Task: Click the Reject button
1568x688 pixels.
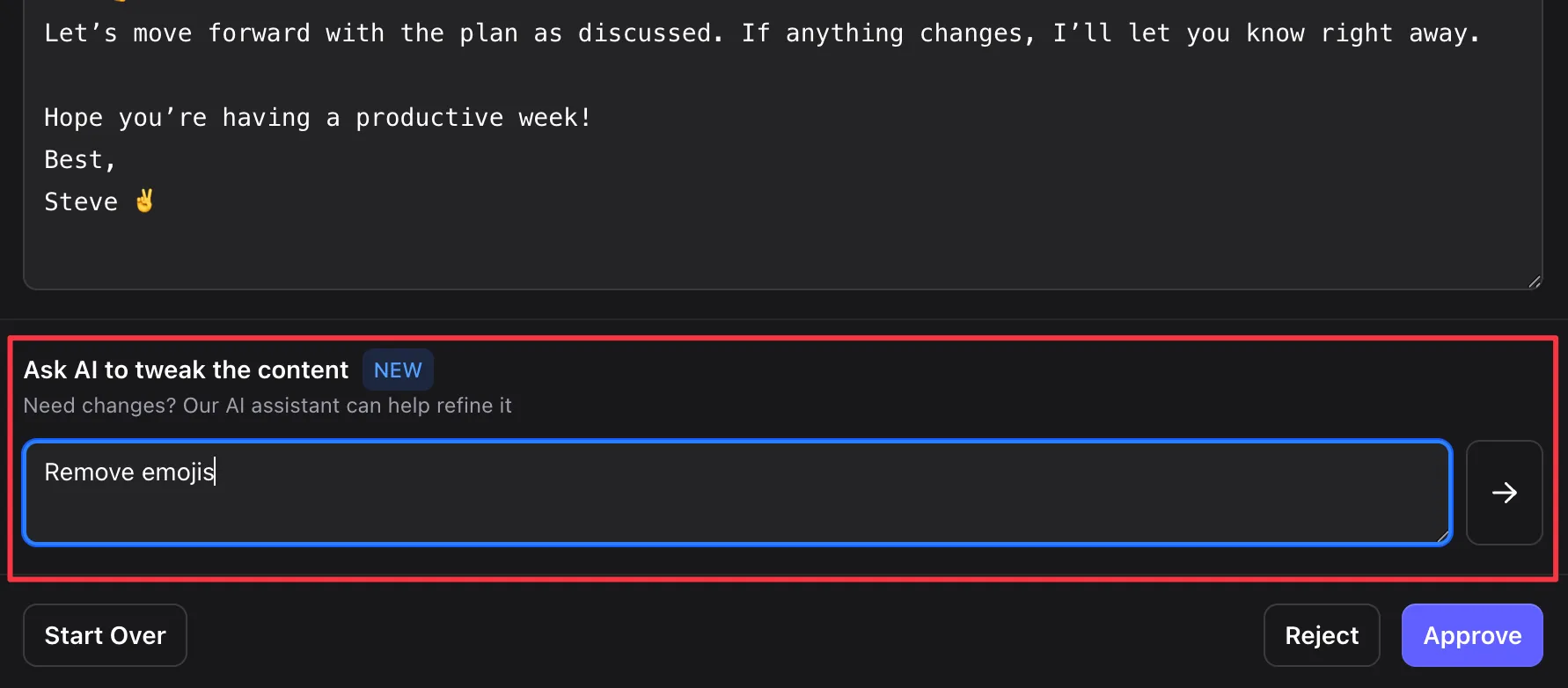Action: [1322, 635]
